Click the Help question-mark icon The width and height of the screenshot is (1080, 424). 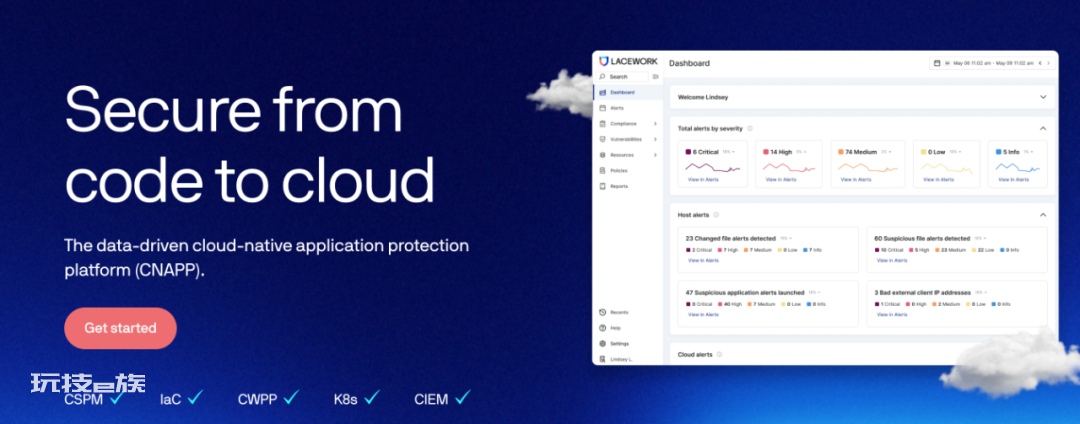pos(603,328)
